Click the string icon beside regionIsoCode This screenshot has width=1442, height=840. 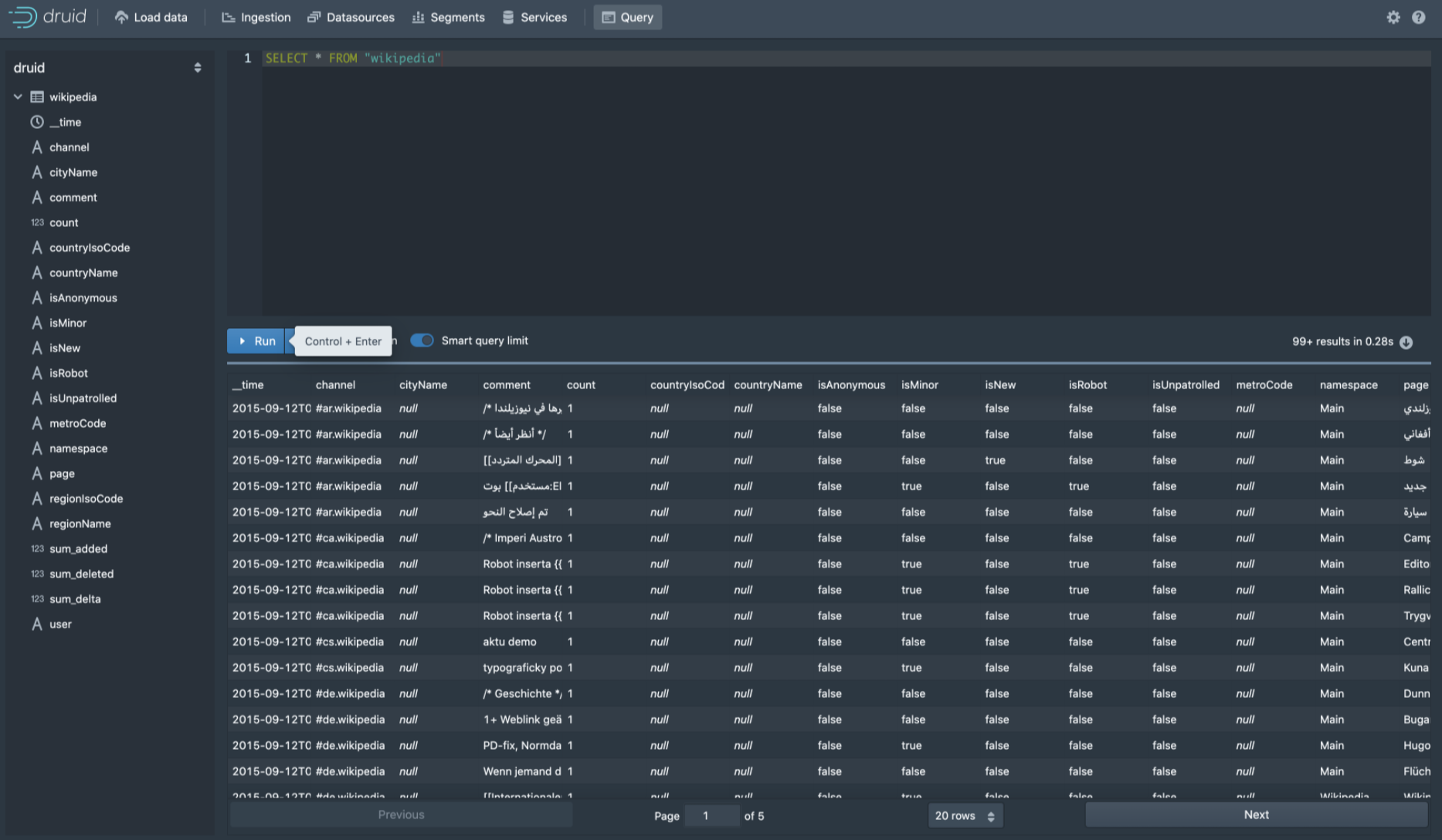coord(37,499)
